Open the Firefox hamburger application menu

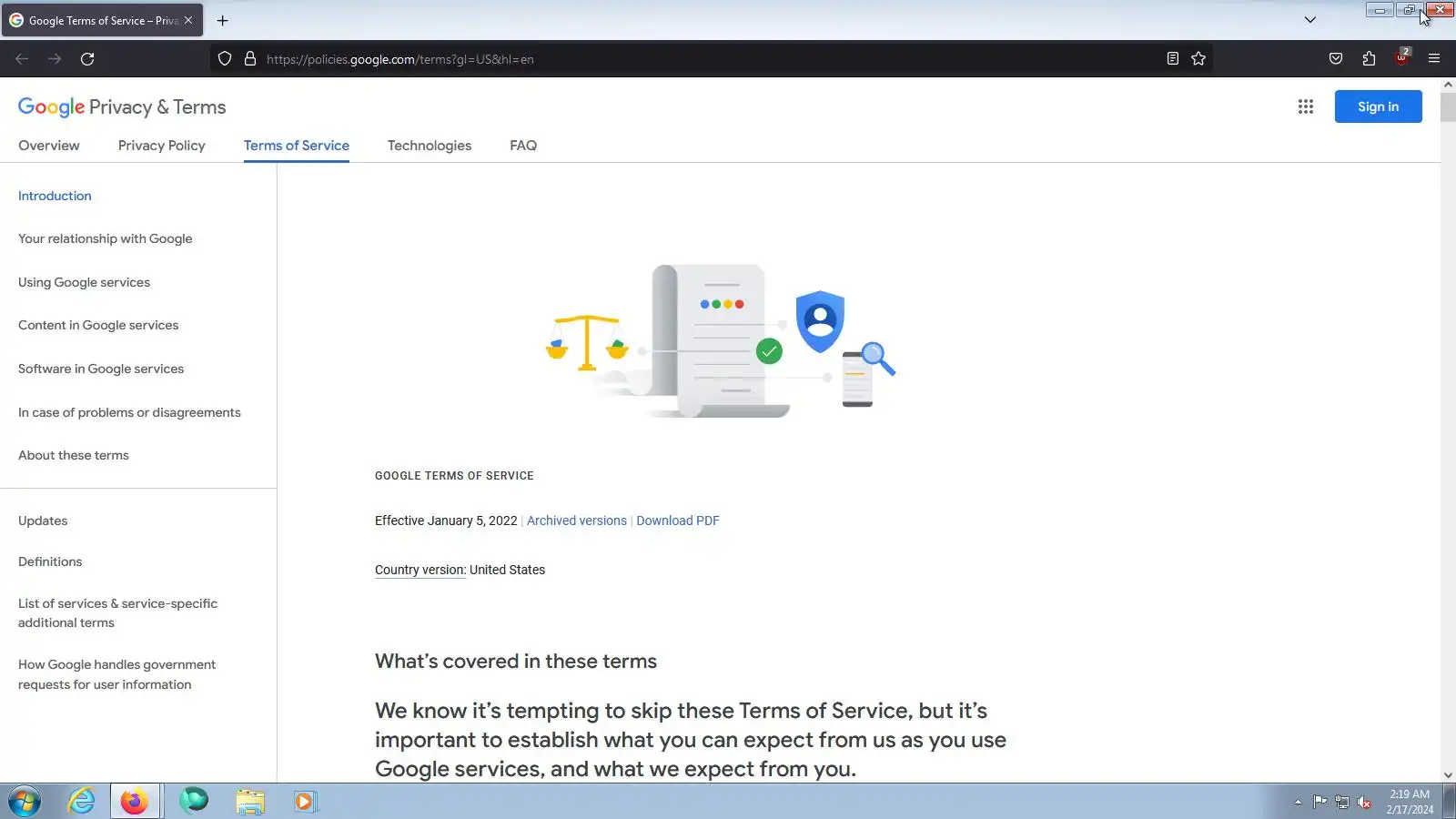[1434, 59]
